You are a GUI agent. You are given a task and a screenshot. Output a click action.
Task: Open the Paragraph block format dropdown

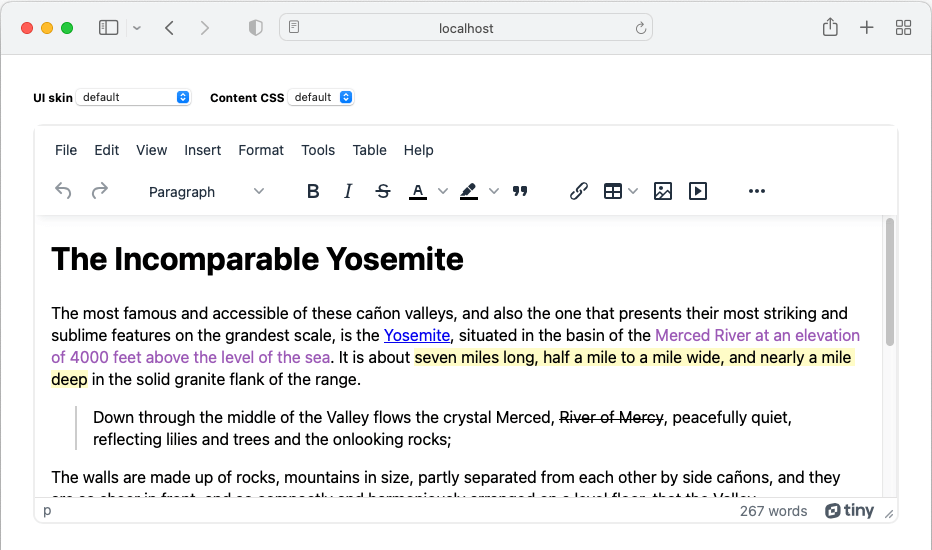click(206, 191)
